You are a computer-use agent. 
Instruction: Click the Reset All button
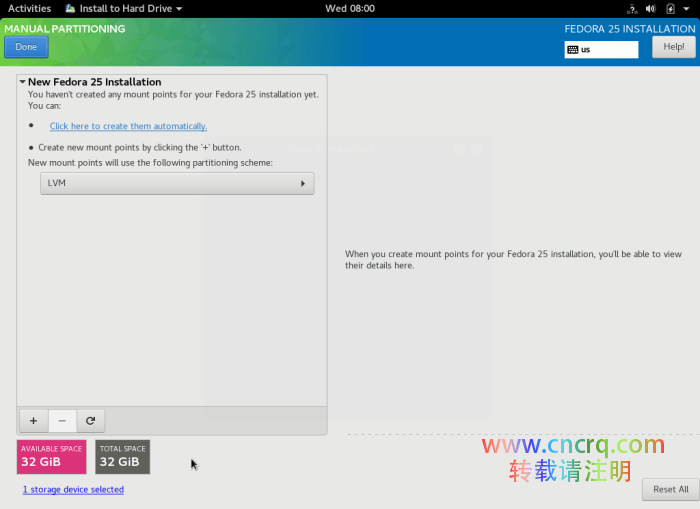pyautogui.click(x=671, y=489)
